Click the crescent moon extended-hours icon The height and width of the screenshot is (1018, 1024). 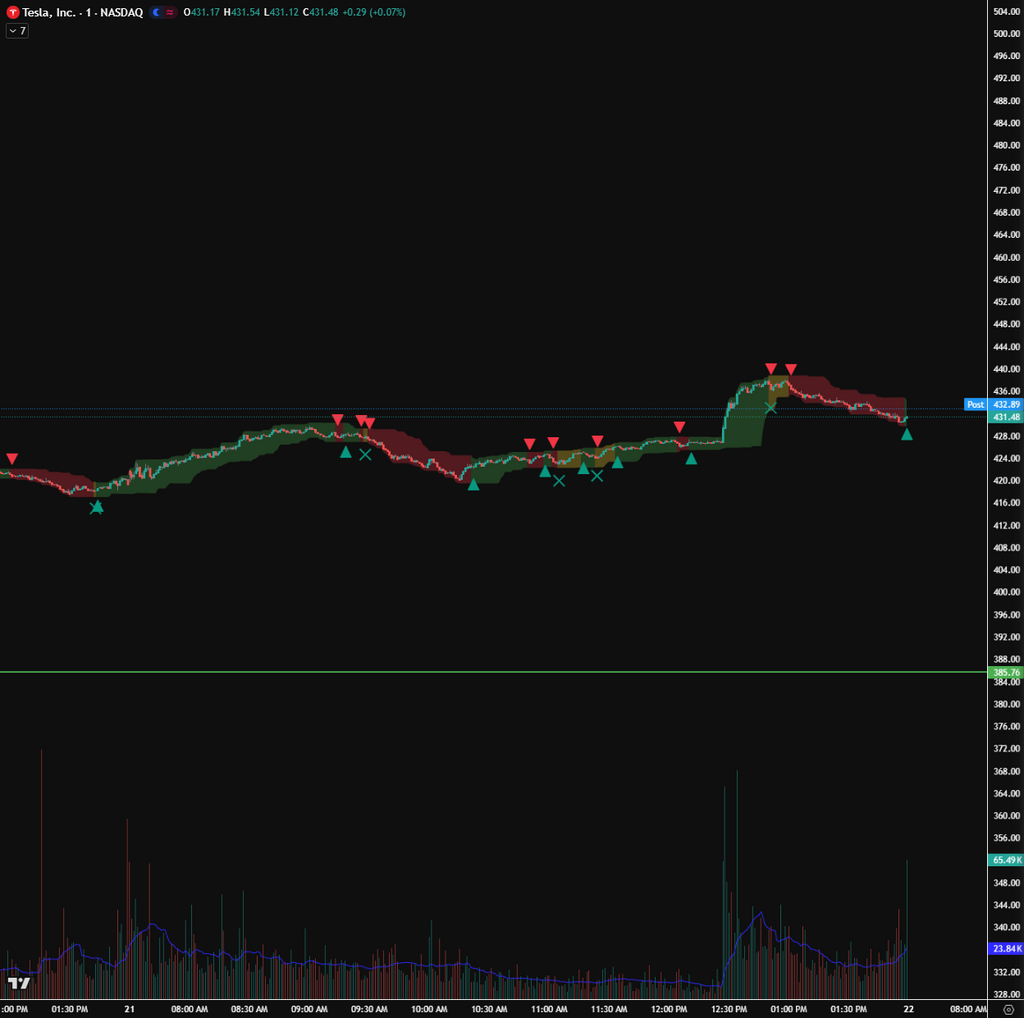click(154, 13)
